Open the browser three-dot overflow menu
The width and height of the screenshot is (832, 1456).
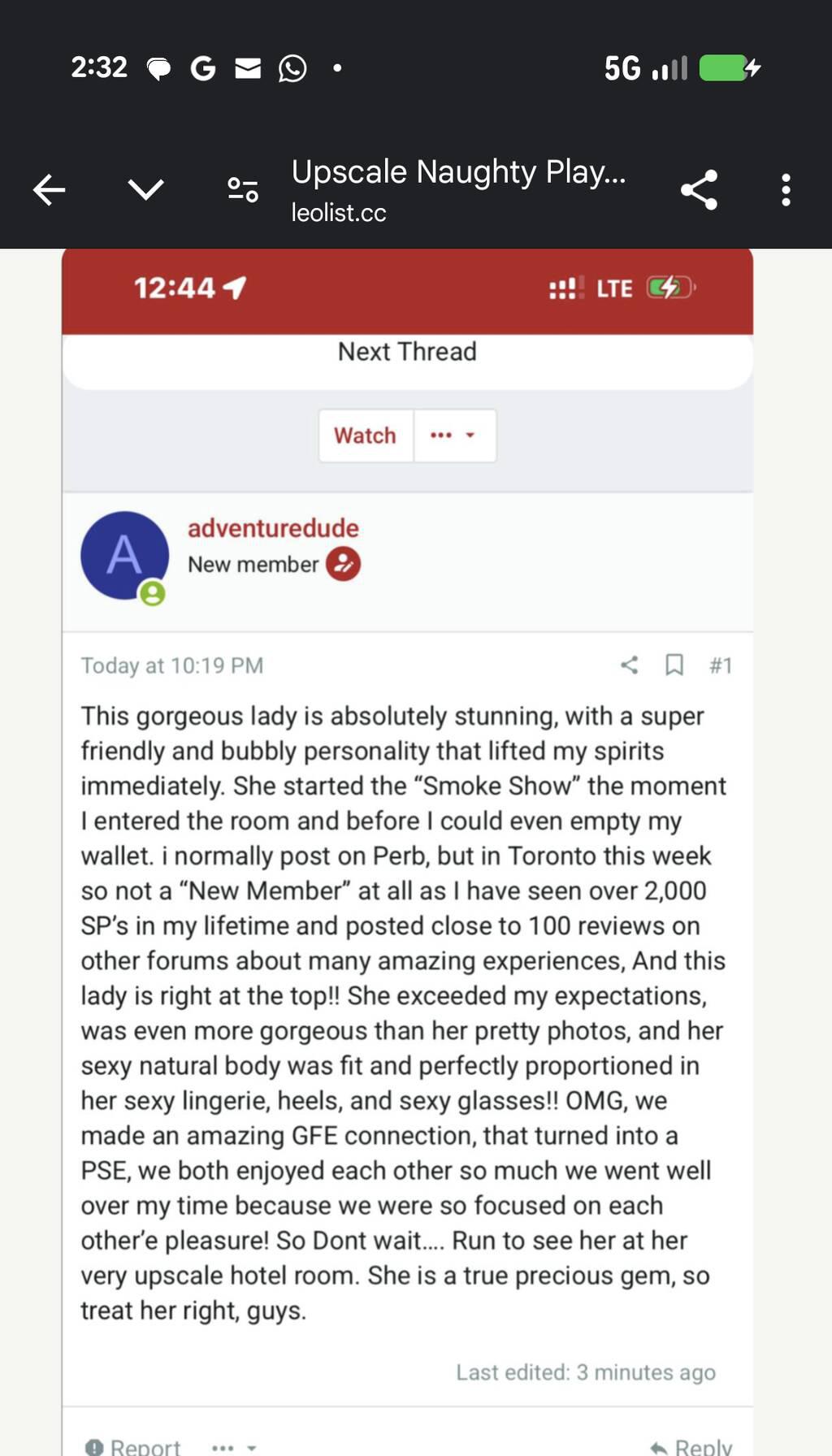tap(785, 190)
